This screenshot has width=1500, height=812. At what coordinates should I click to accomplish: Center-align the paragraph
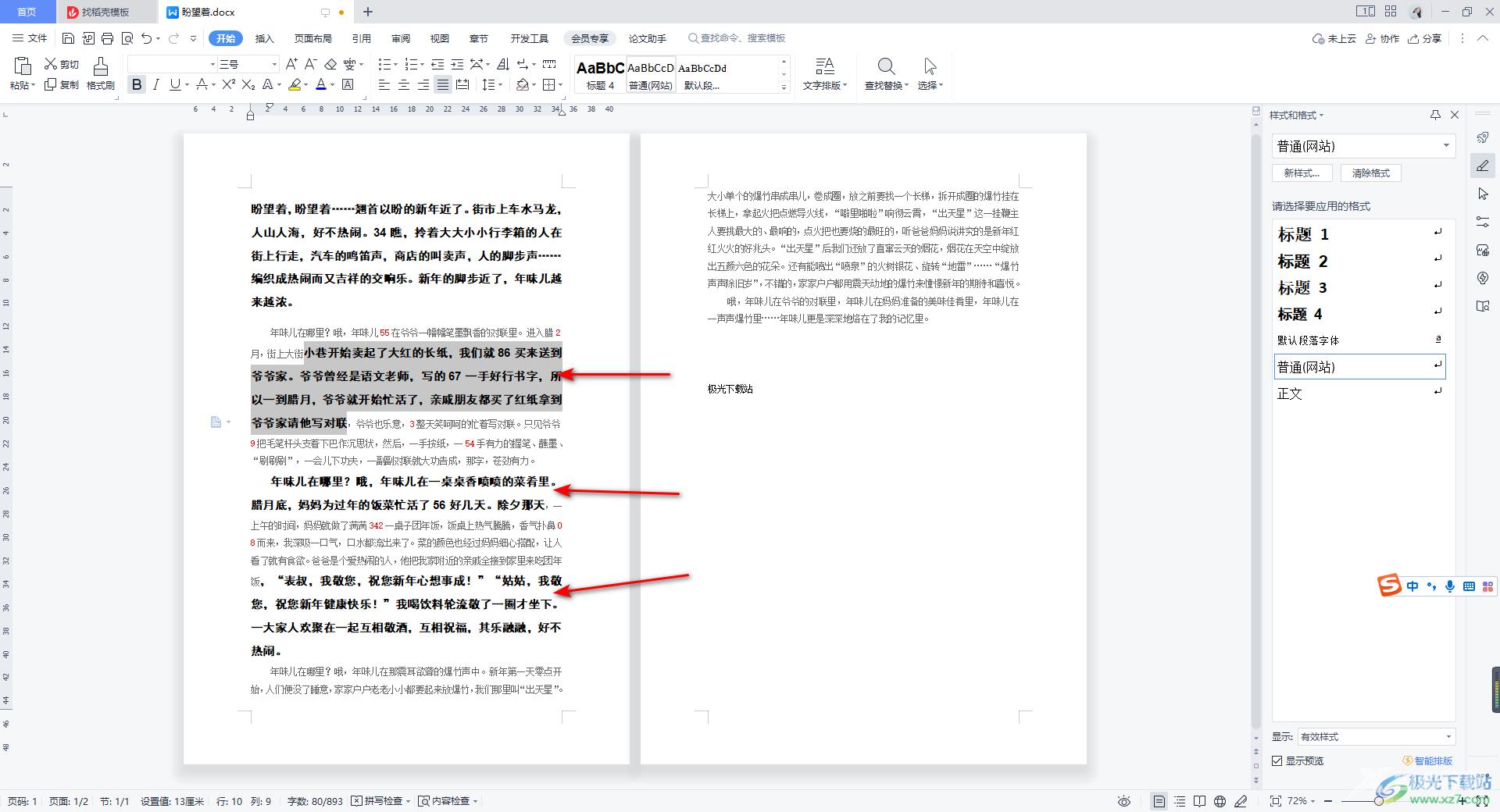coord(404,84)
